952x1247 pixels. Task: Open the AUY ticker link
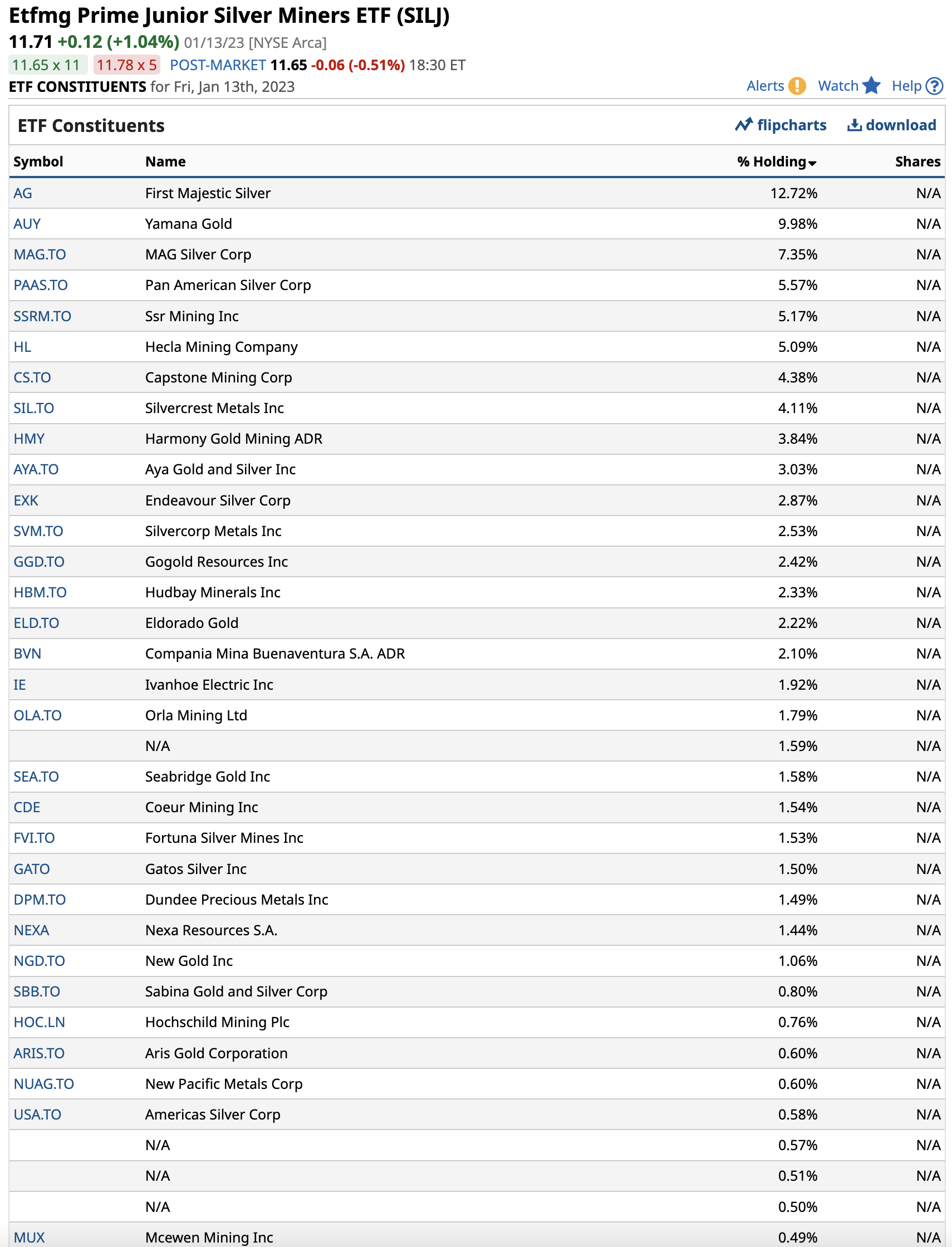click(27, 224)
